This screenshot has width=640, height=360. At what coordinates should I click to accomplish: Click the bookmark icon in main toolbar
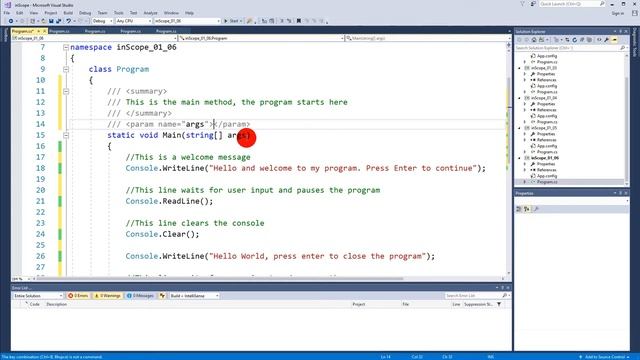point(299,21)
